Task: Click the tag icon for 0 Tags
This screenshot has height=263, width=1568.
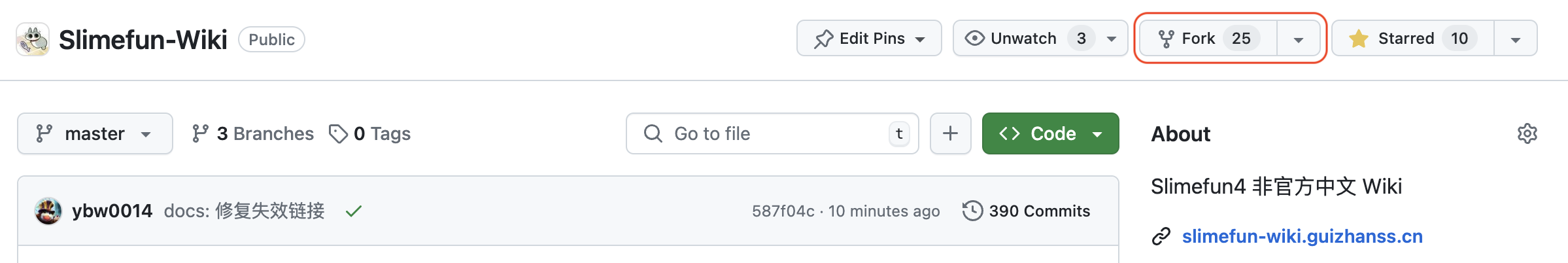Action: click(x=338, y=134)
